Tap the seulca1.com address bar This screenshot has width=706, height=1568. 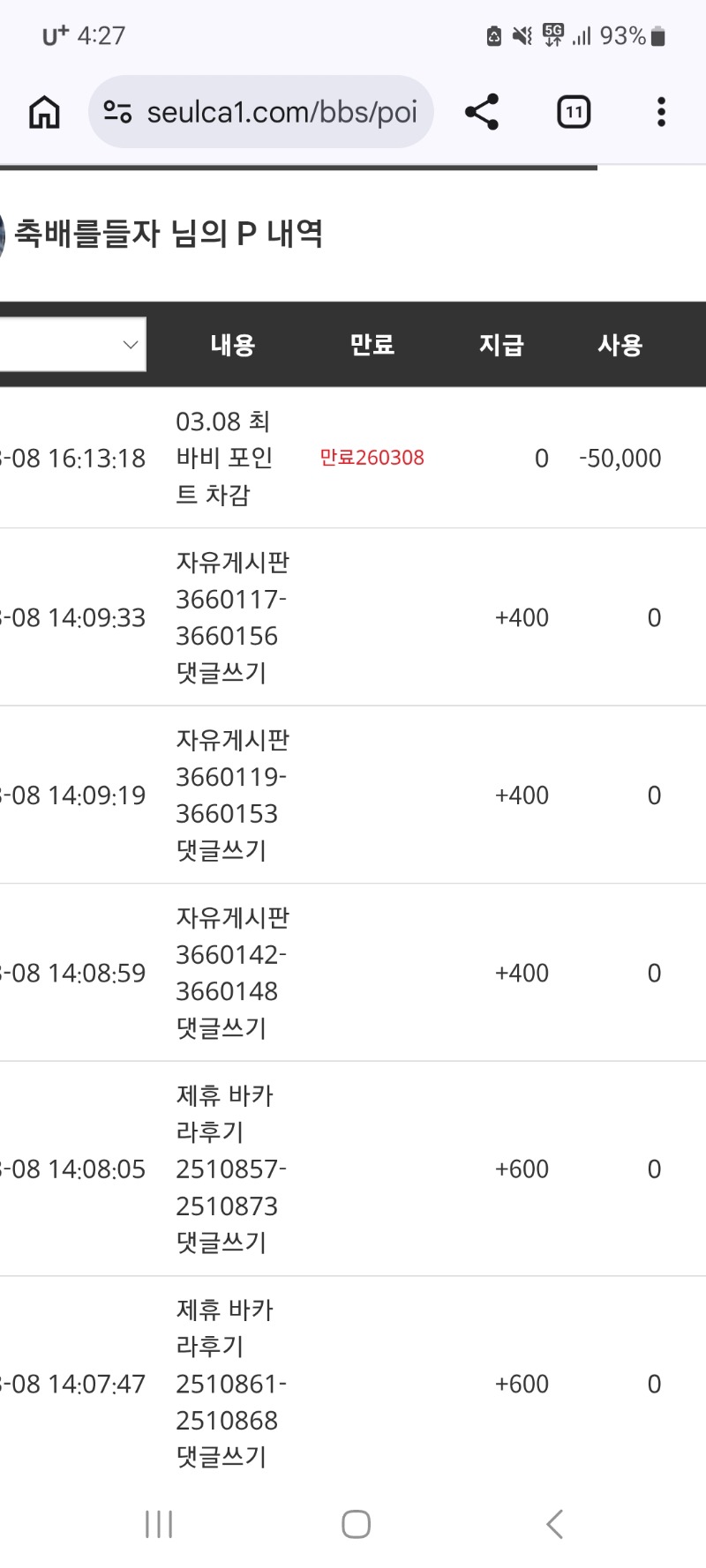[x=281, y=113]
